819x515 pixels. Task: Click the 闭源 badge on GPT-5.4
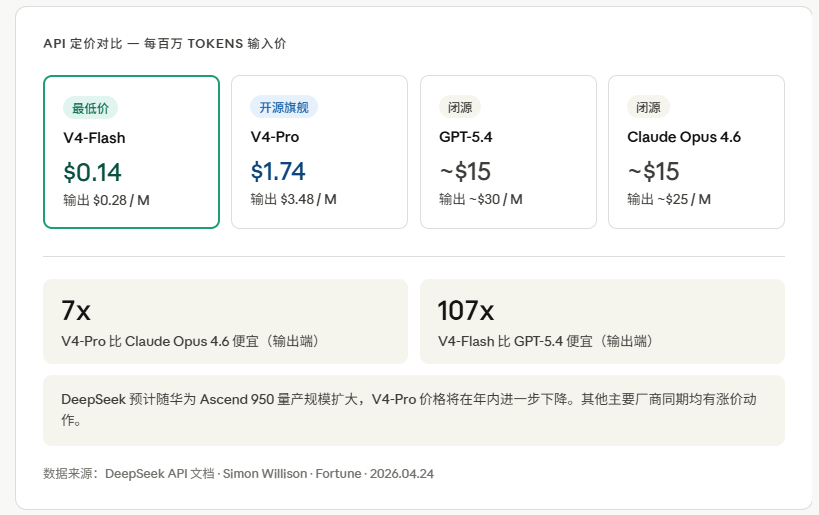460,108
